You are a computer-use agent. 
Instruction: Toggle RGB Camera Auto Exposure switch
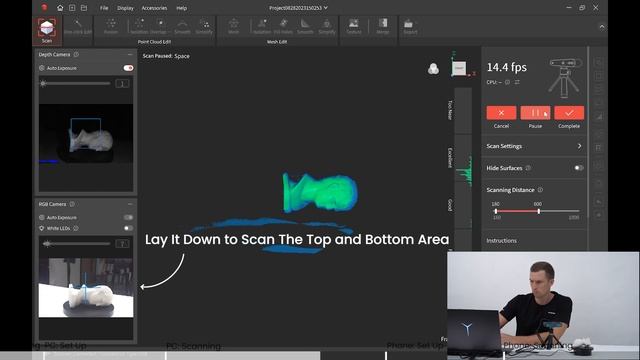coord(128,218)
